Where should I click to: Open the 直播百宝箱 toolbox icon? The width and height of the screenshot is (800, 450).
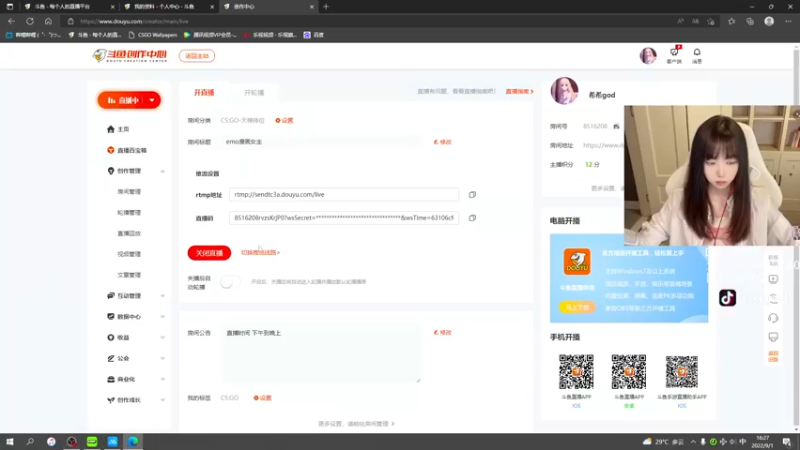click(x=111, y=150)
